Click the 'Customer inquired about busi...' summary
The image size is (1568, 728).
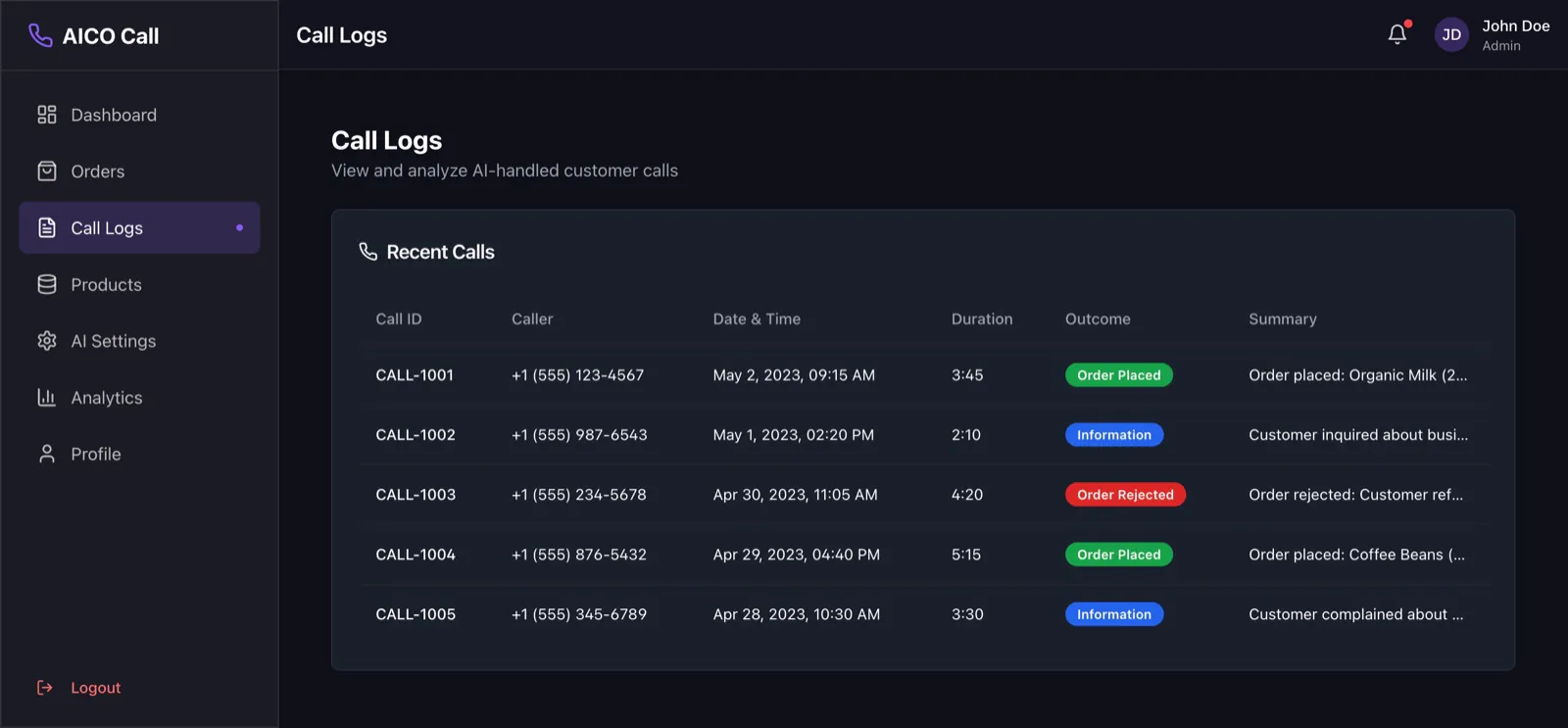click(x=1358, y=435)
